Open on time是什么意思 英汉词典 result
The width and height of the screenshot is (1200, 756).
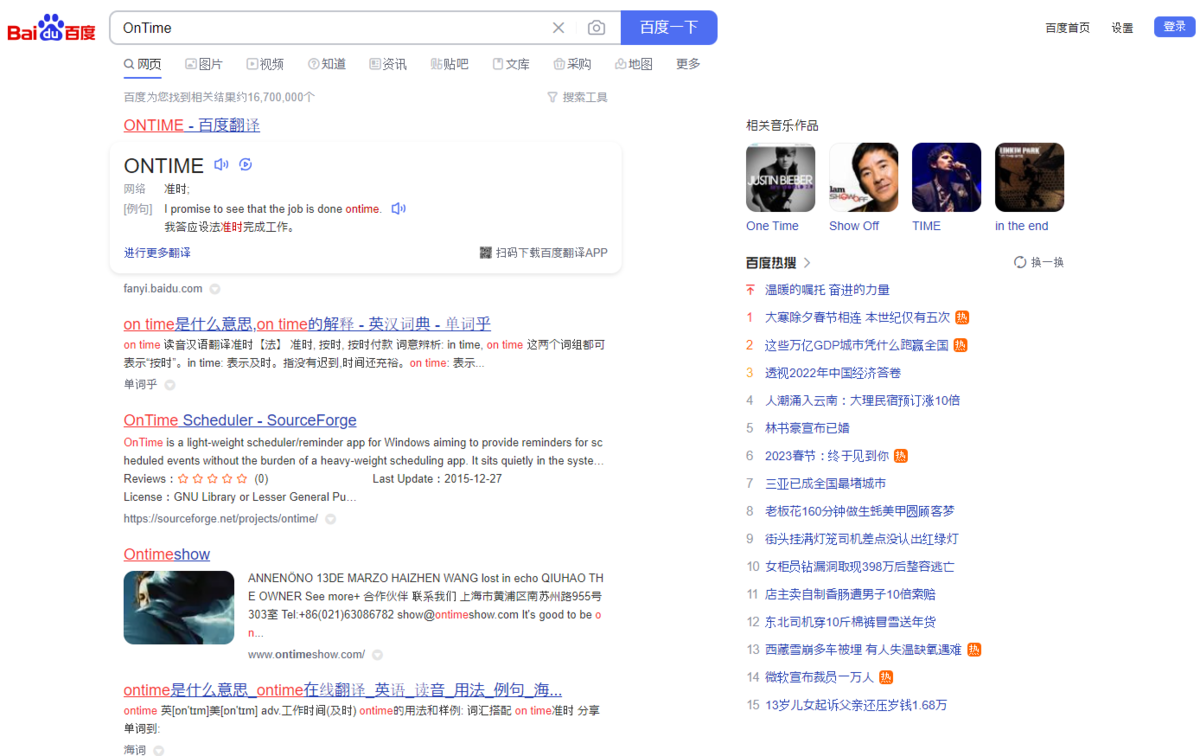coord(307,324)
